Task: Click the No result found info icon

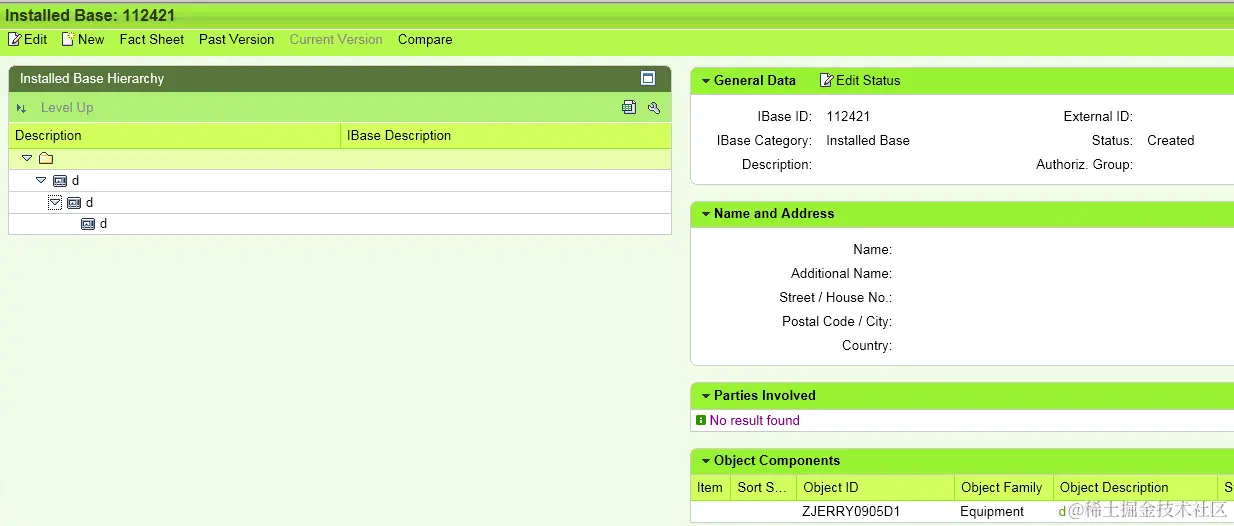Action: click(701, 420)
